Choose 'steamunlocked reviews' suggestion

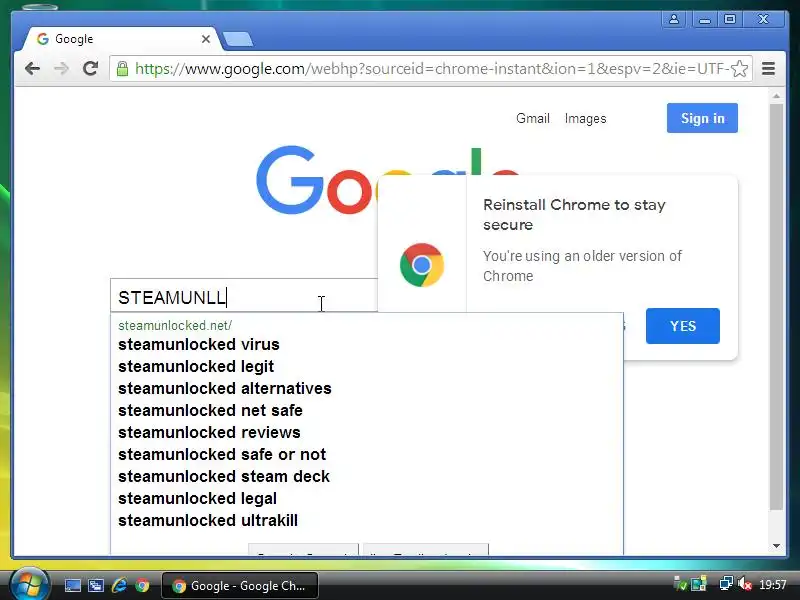[209, 432]
